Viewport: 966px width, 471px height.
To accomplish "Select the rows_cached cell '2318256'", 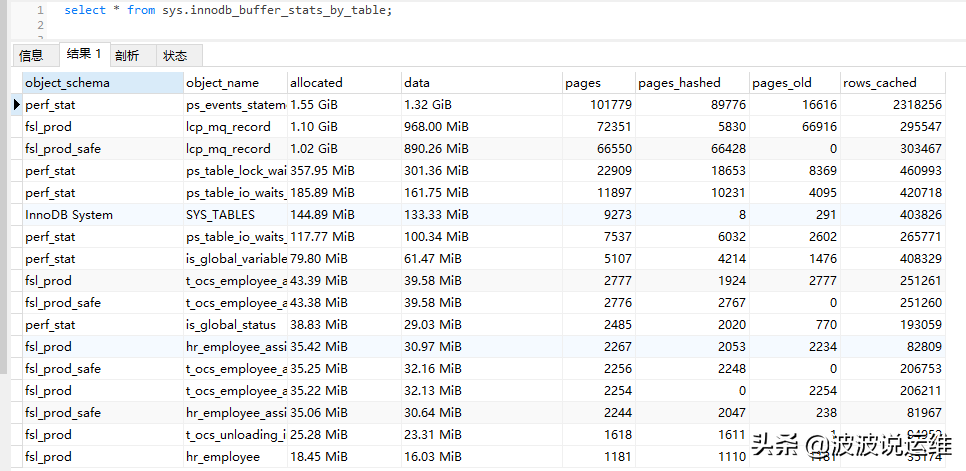I will (893, 105).
